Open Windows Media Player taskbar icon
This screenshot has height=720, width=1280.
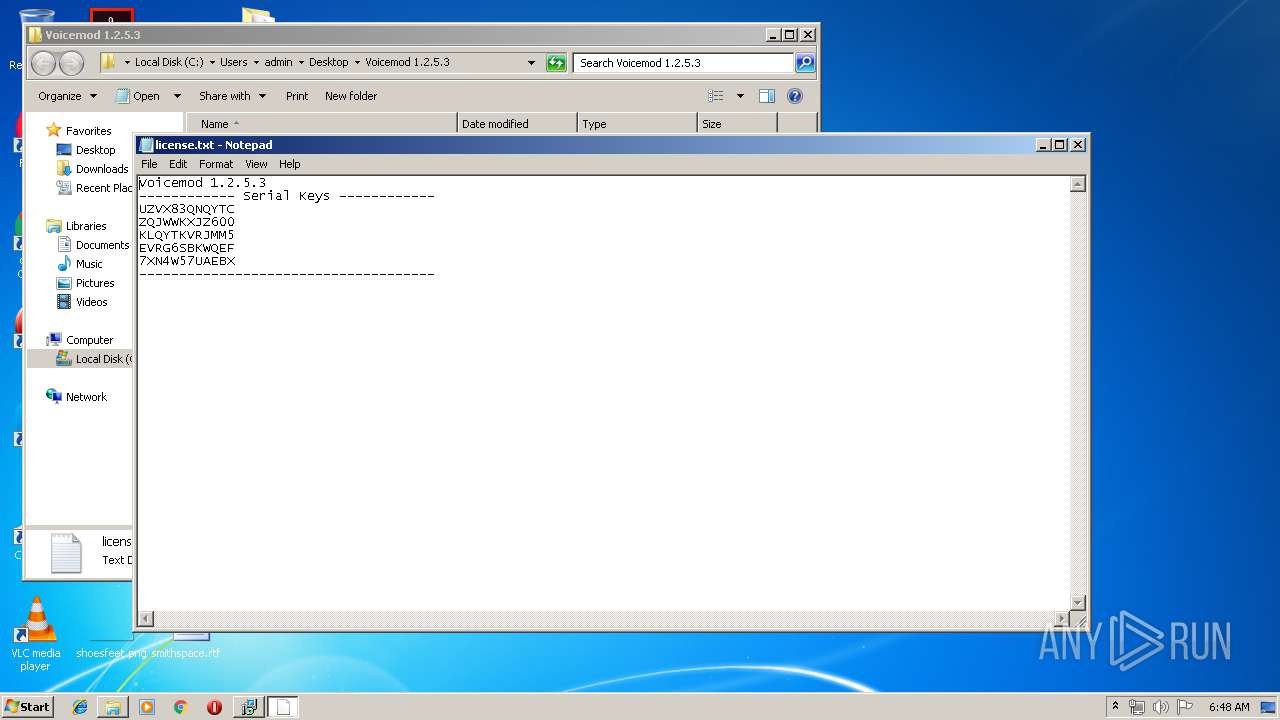point(147,707)
